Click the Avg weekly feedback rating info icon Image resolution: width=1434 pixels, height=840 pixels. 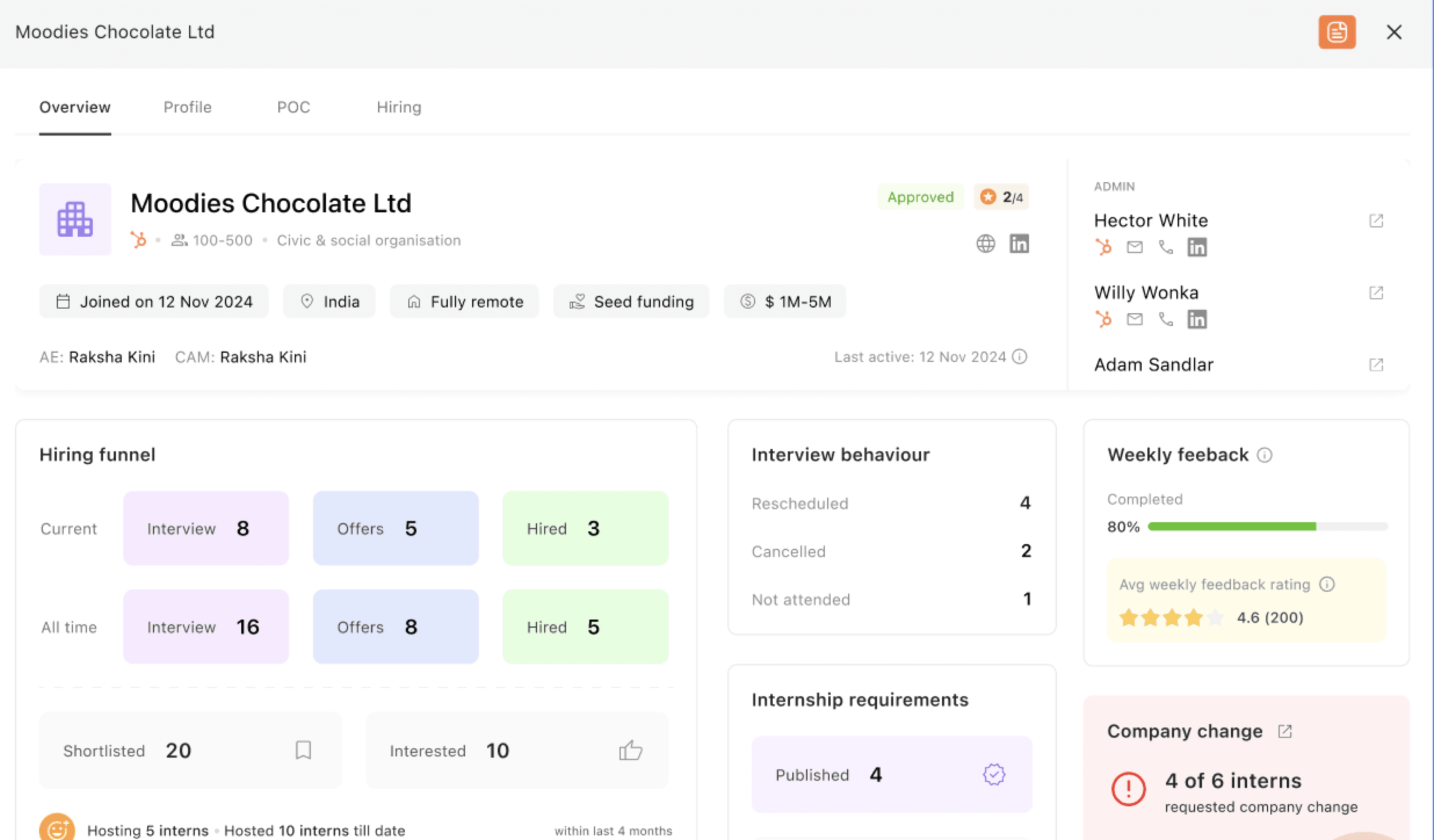1327,584
